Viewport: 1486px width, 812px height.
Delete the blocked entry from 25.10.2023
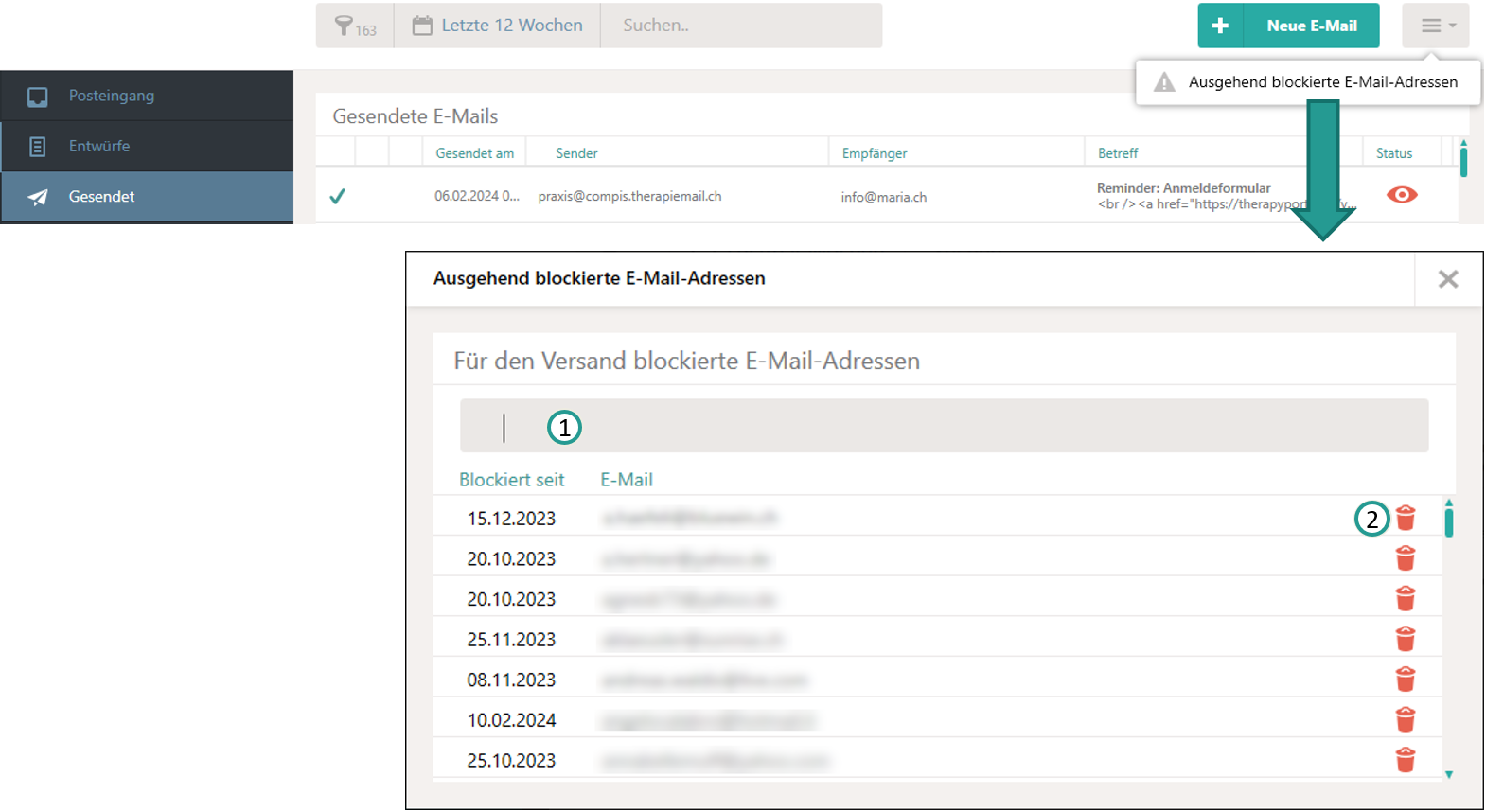(1406, 760)
